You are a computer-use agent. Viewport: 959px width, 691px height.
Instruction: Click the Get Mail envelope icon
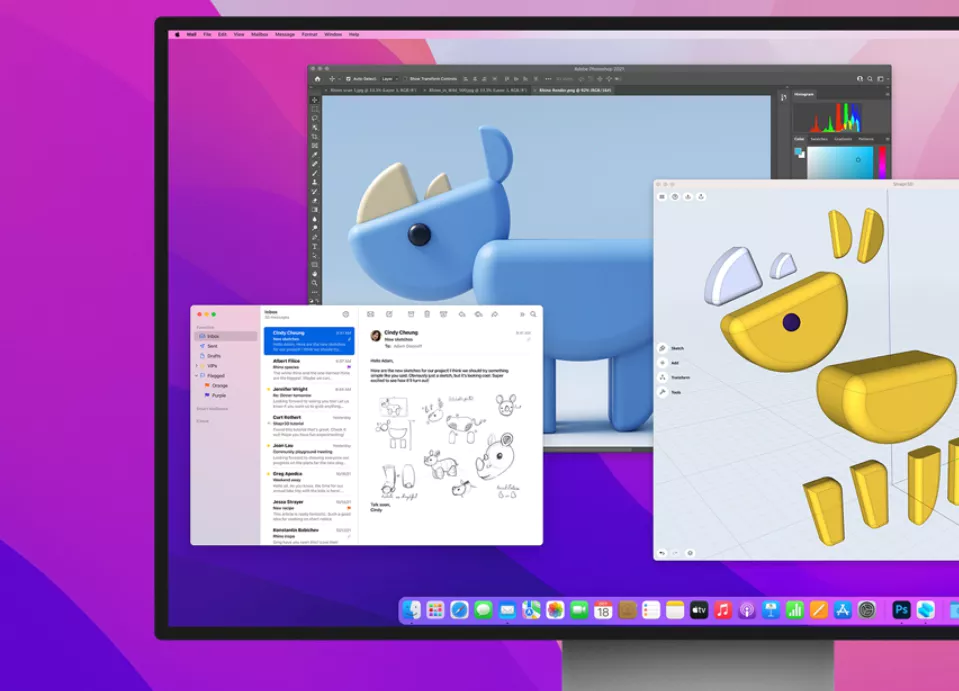371,314
